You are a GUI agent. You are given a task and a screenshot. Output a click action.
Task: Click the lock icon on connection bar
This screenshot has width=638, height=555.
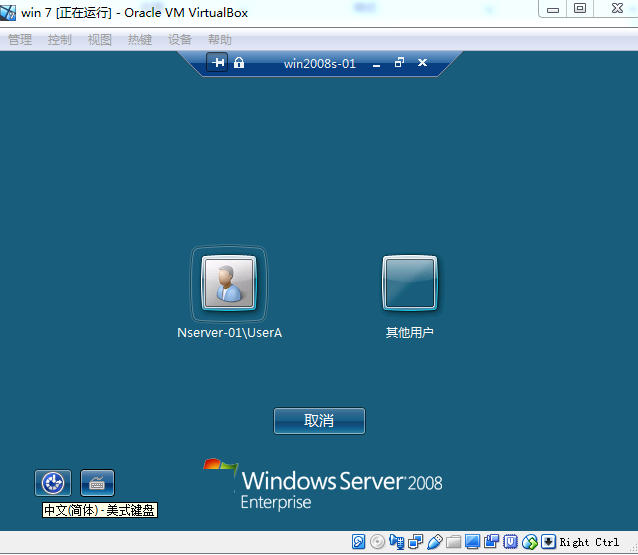click(x=239, y=63)
